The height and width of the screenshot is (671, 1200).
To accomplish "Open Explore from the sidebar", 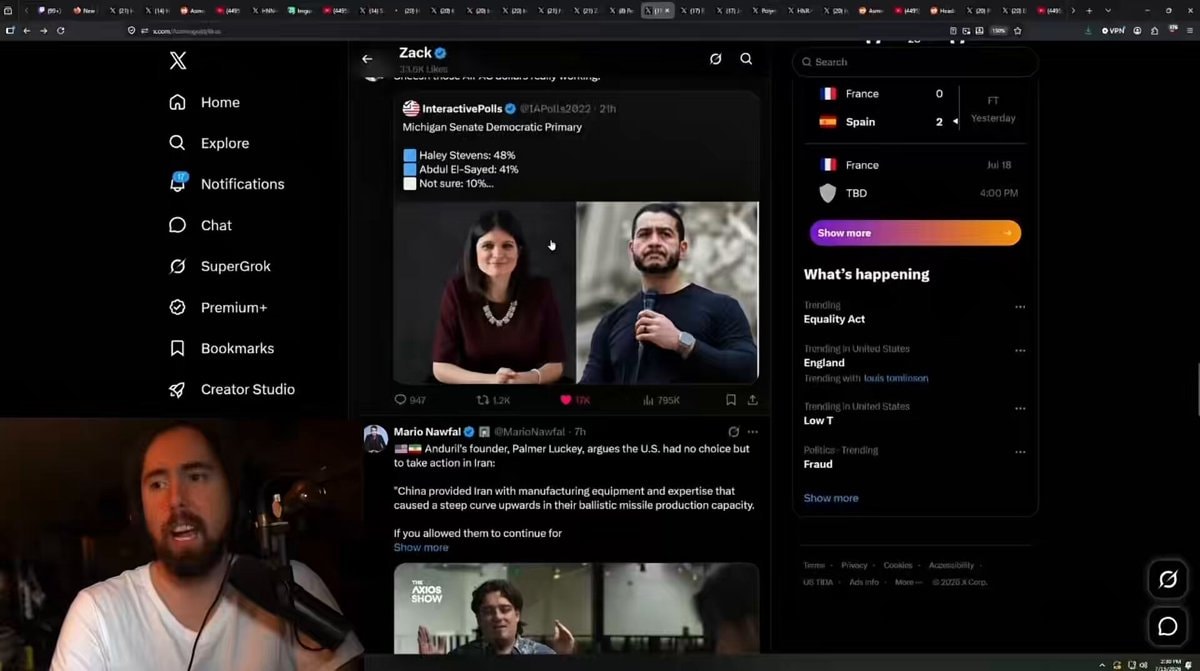I will point(208,143).
